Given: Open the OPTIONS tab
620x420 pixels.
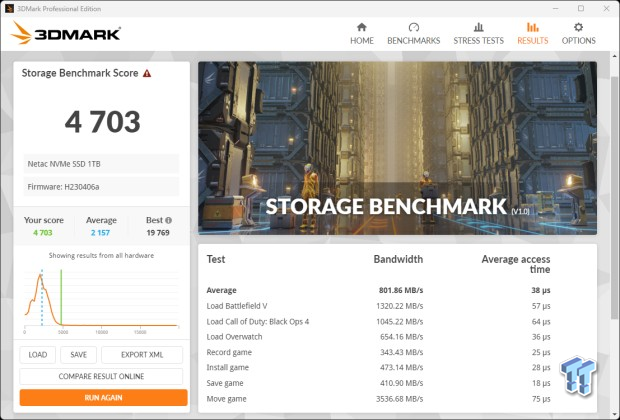Looking at the screenshot, I should pos(578,34).
